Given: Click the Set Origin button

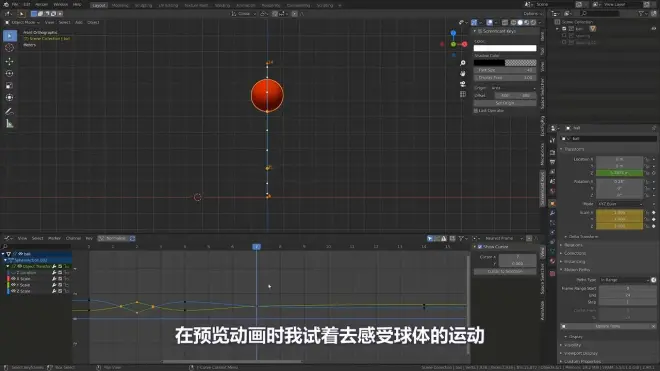Looking at the screenshot, I should tap(505, 103).
